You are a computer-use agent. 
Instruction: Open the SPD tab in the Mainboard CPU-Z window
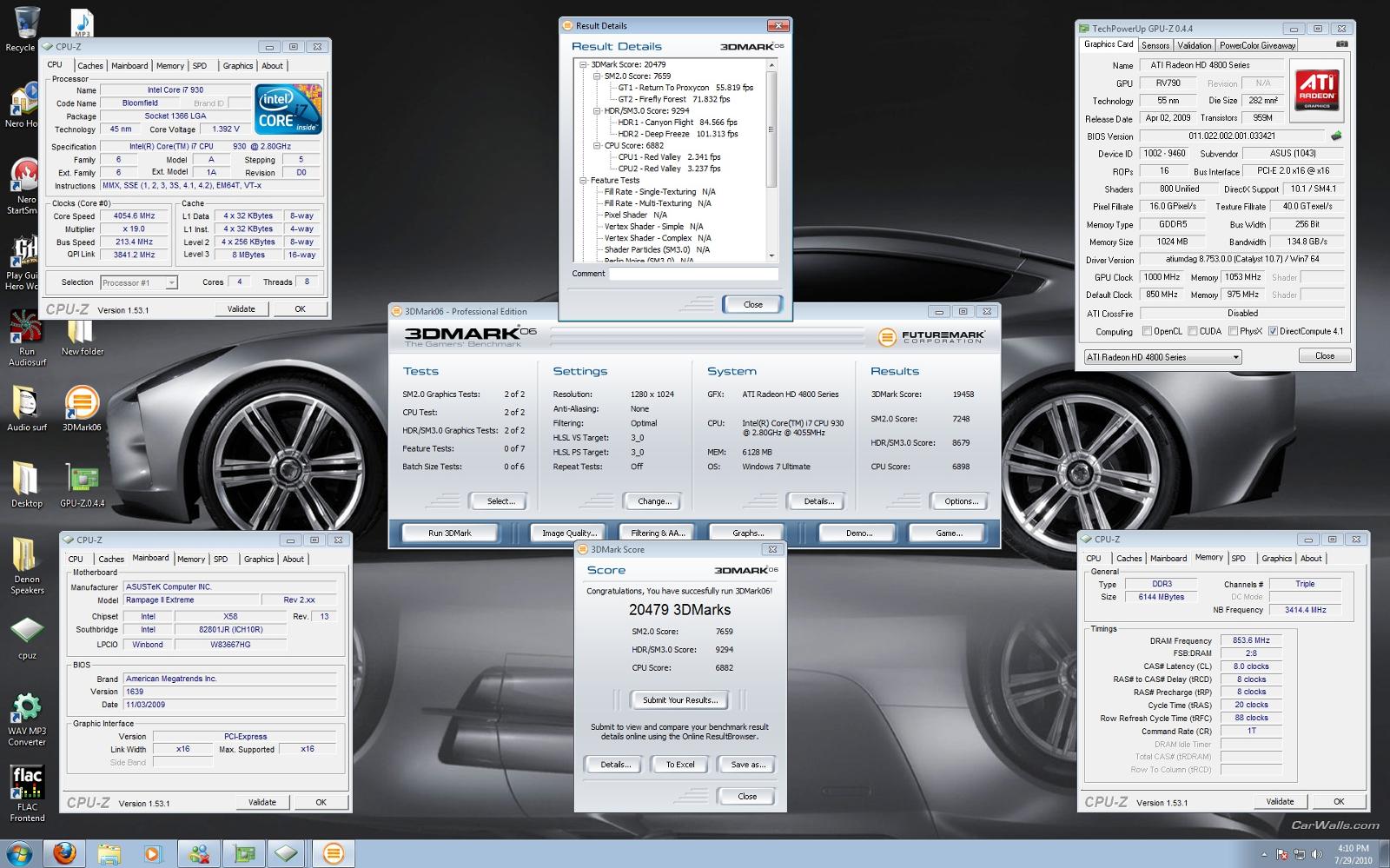[x=221, y=560]
